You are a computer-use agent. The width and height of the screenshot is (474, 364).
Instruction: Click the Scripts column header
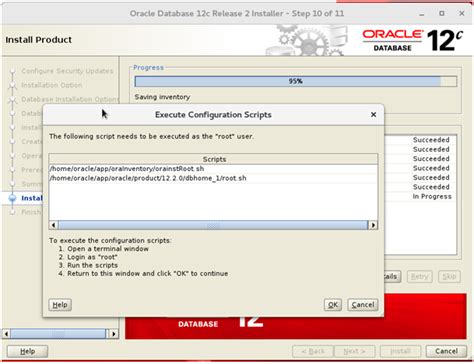click(214, 159)
